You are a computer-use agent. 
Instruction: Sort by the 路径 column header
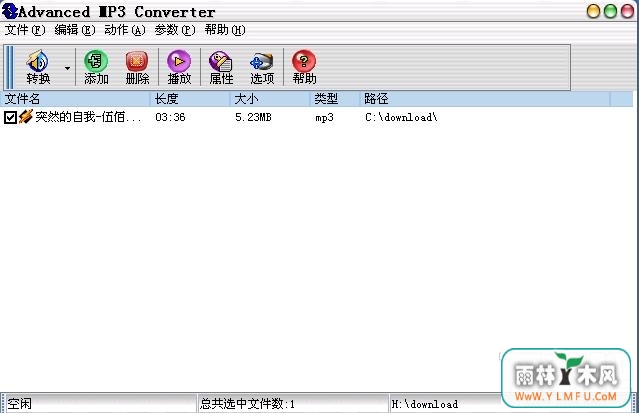point(485,99)
